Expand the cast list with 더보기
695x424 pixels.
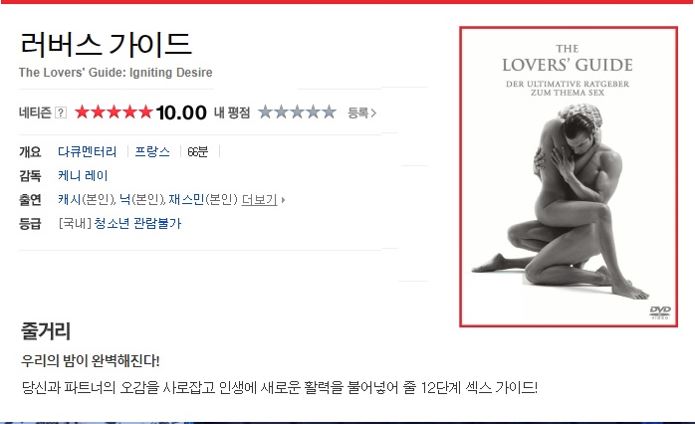click(x=259, y=200)
